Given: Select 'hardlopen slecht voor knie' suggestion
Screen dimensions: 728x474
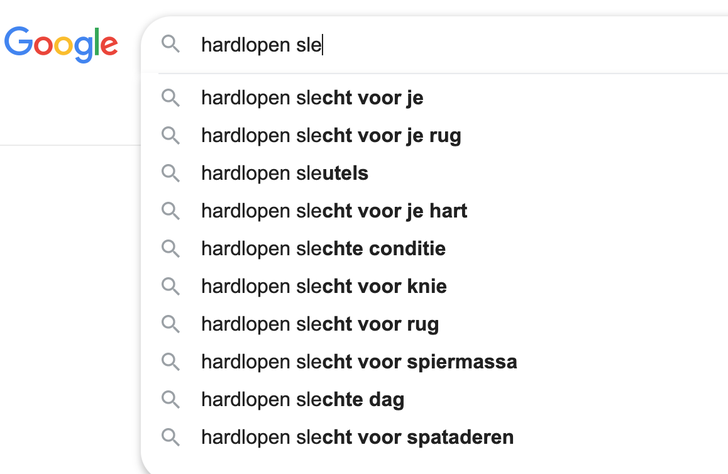Looking at the screenshot, I should coord(324,287).
